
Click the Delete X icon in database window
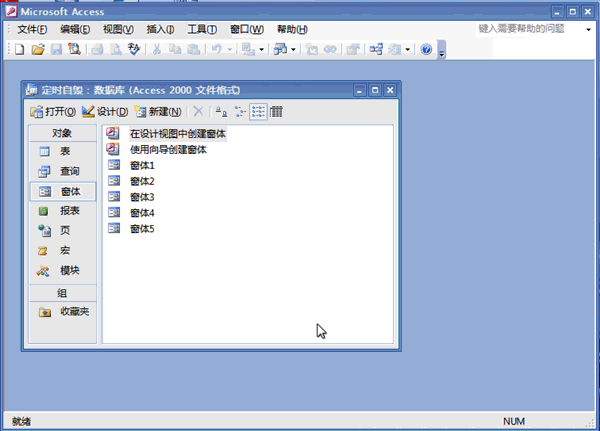(198, 112)
